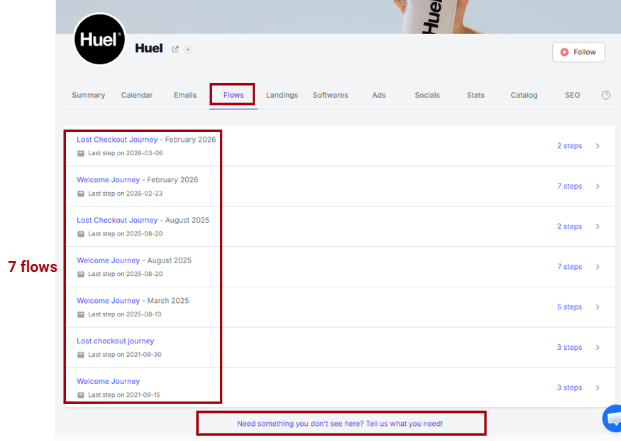The height and width of the screenshot is (441, 621).
Task: Expand chevron for Welcome Journey March 2025
Action: click(x=598, y=307)
